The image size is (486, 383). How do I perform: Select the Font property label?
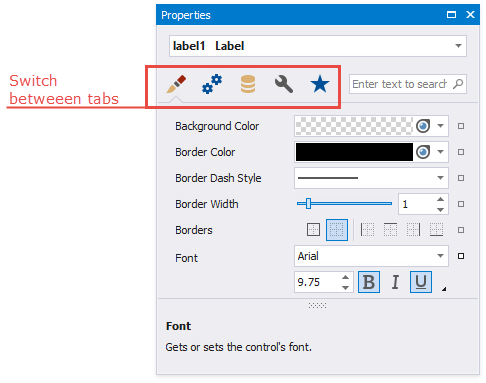point(186,258)
